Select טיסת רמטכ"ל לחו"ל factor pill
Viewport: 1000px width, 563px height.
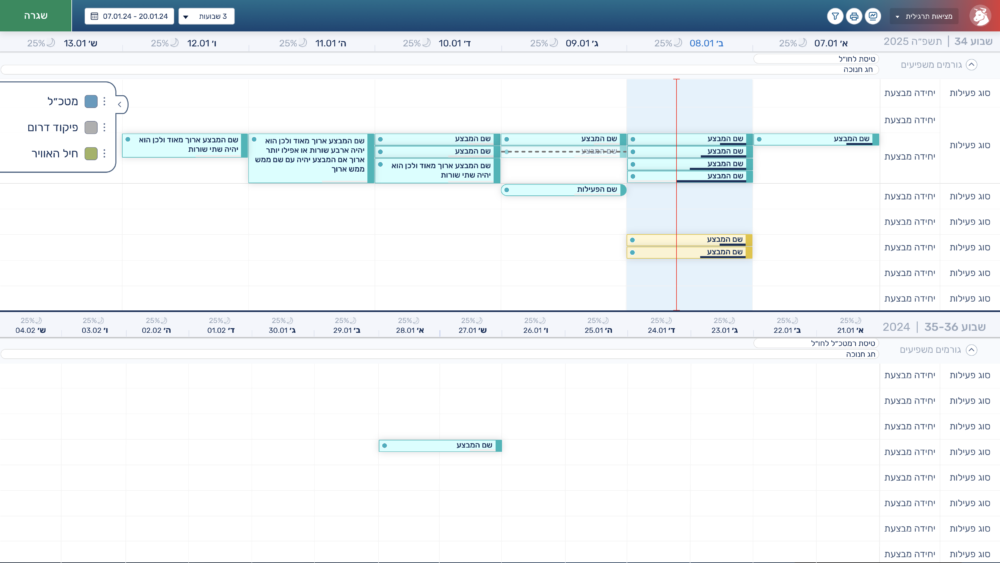coord(816,343)
